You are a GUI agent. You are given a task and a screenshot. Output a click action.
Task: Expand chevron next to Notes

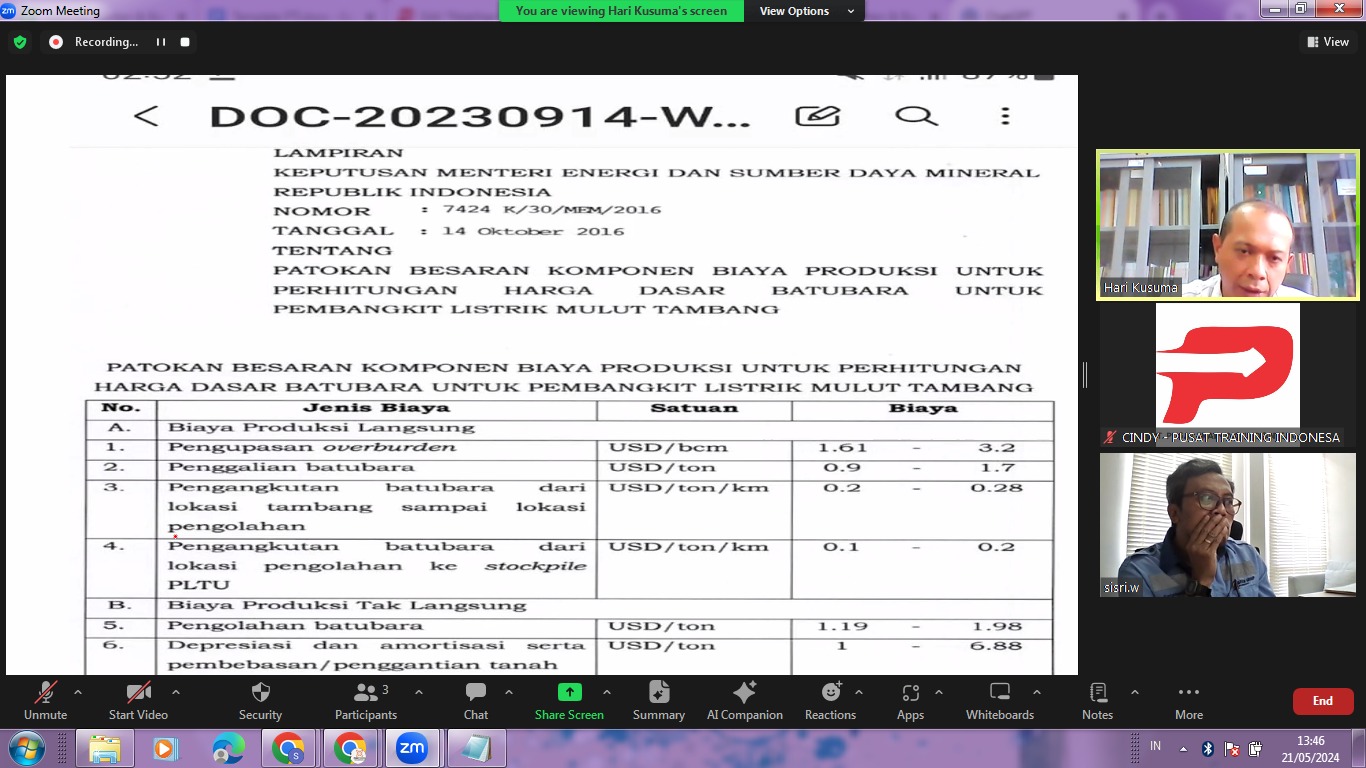point(1134,692)
